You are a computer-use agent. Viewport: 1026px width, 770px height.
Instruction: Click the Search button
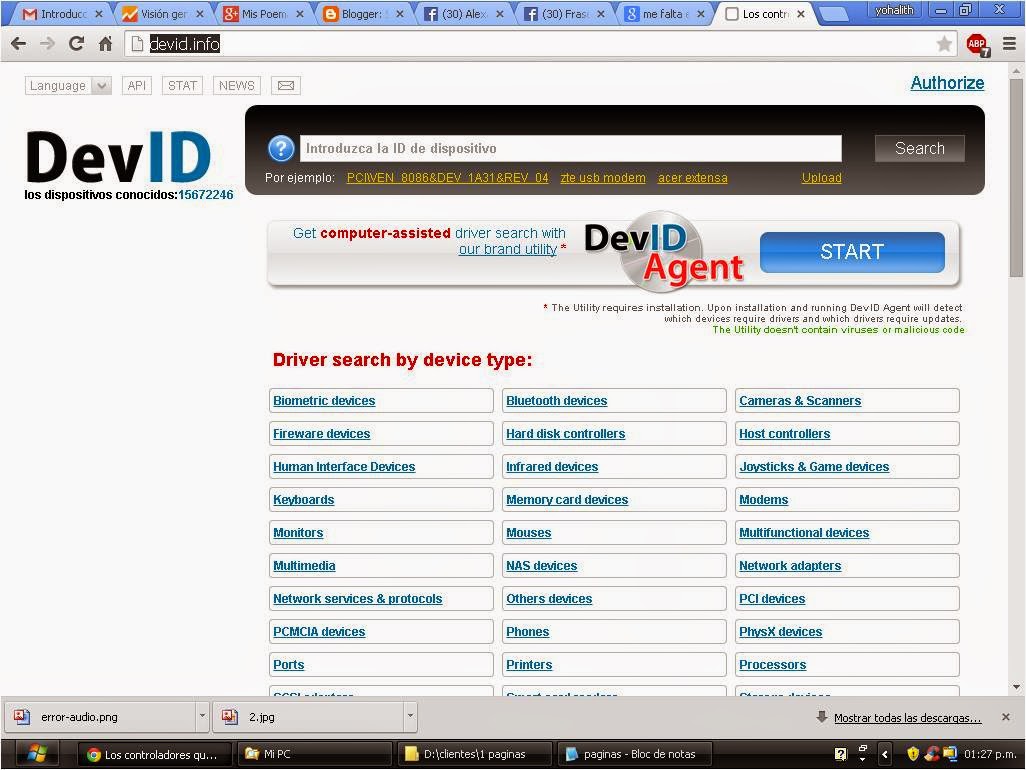pos(919,149)
